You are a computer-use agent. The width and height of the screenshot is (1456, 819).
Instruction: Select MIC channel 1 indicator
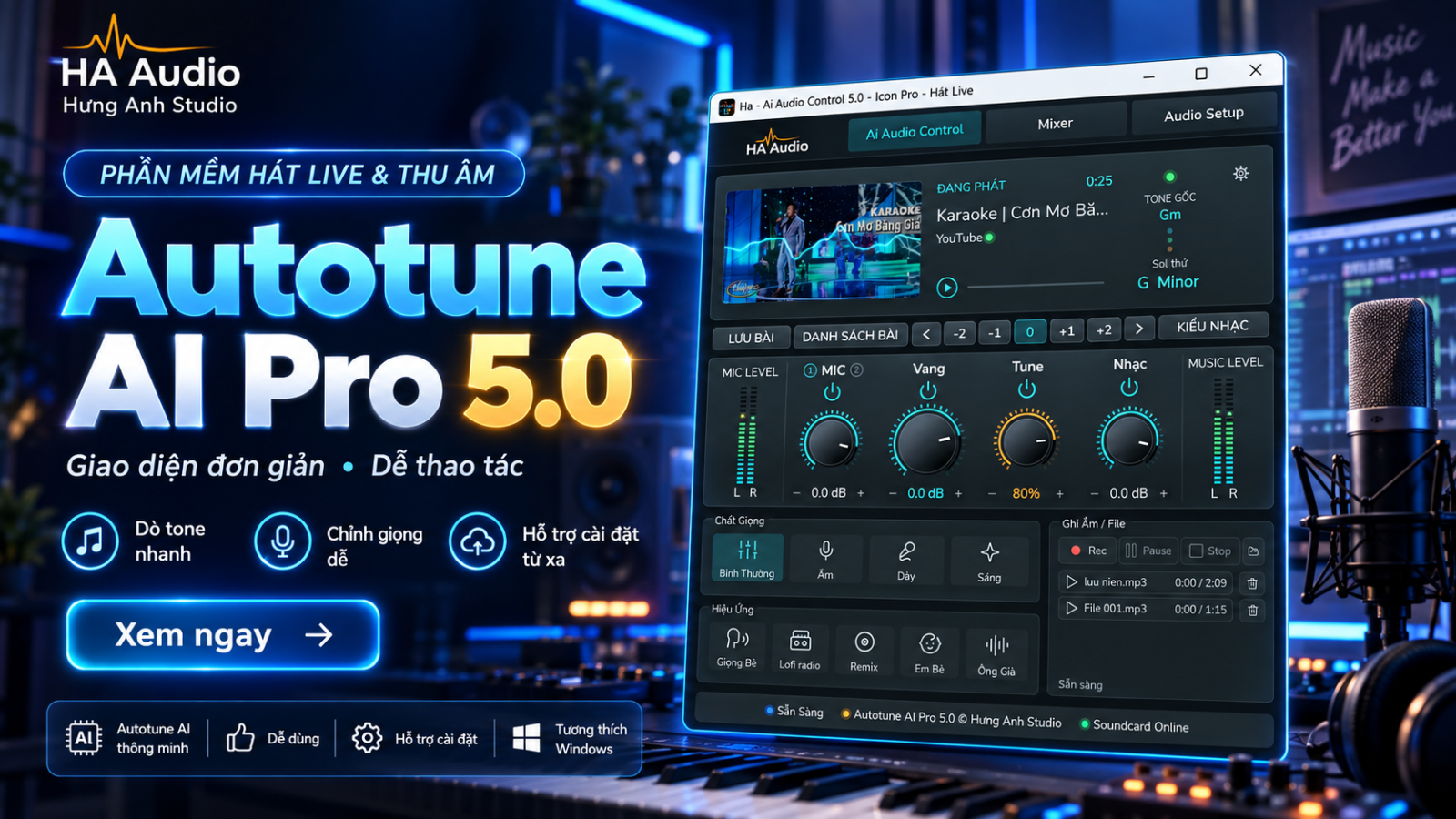[x=810, y=370]
